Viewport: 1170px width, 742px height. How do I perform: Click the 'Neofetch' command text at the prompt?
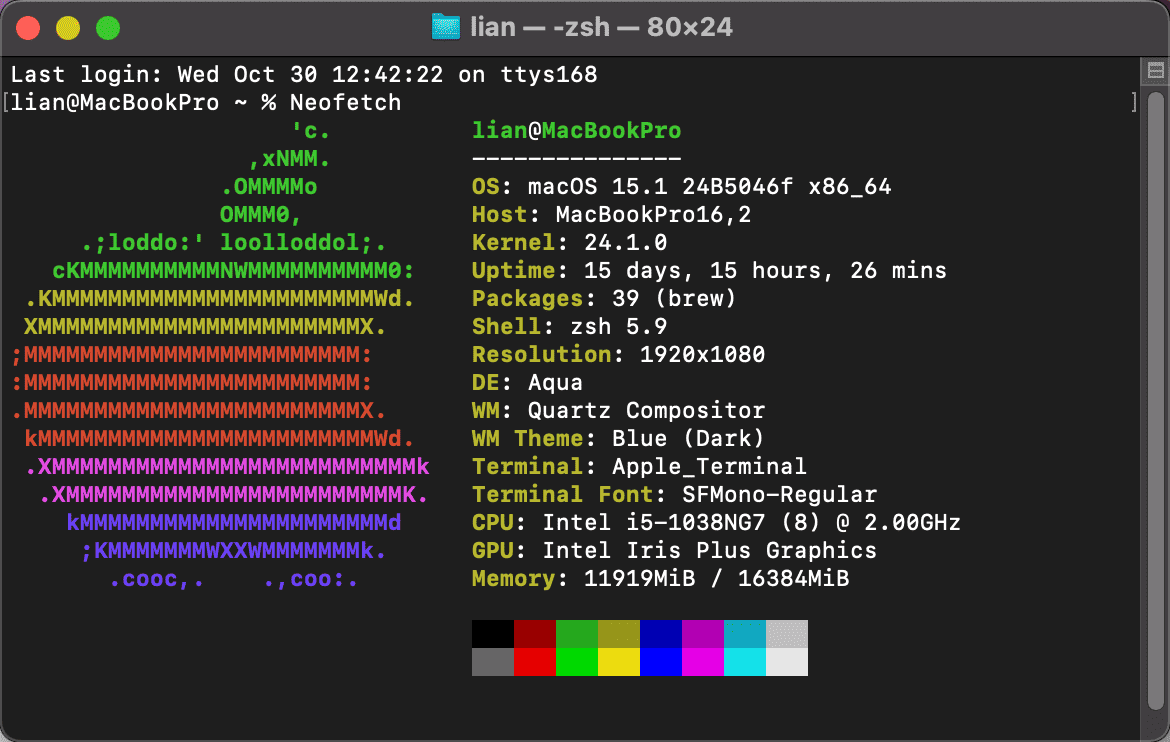pyautogui.click(x=345, y=102)
